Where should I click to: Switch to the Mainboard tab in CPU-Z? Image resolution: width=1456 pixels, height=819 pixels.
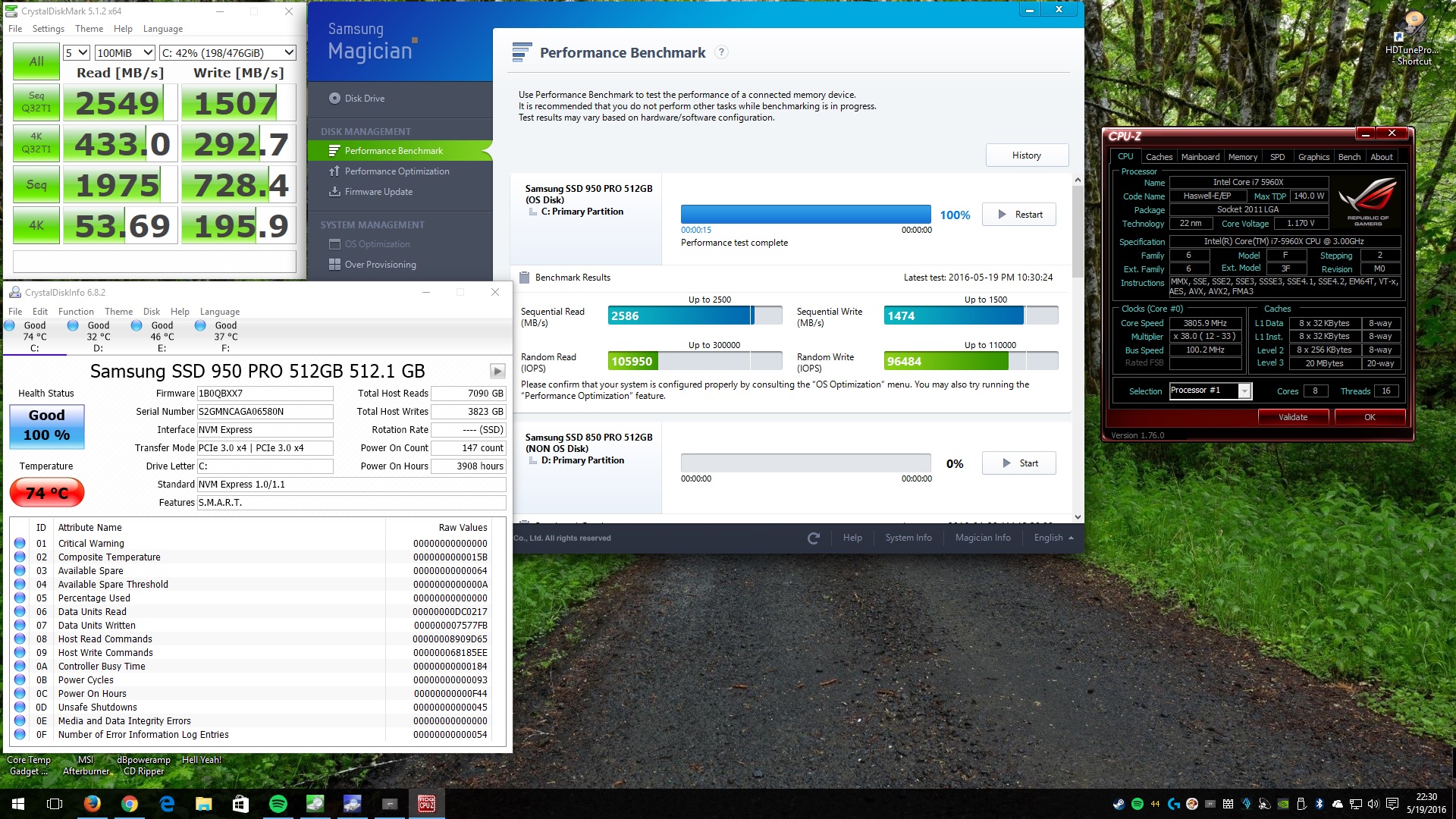[1200, 157]
